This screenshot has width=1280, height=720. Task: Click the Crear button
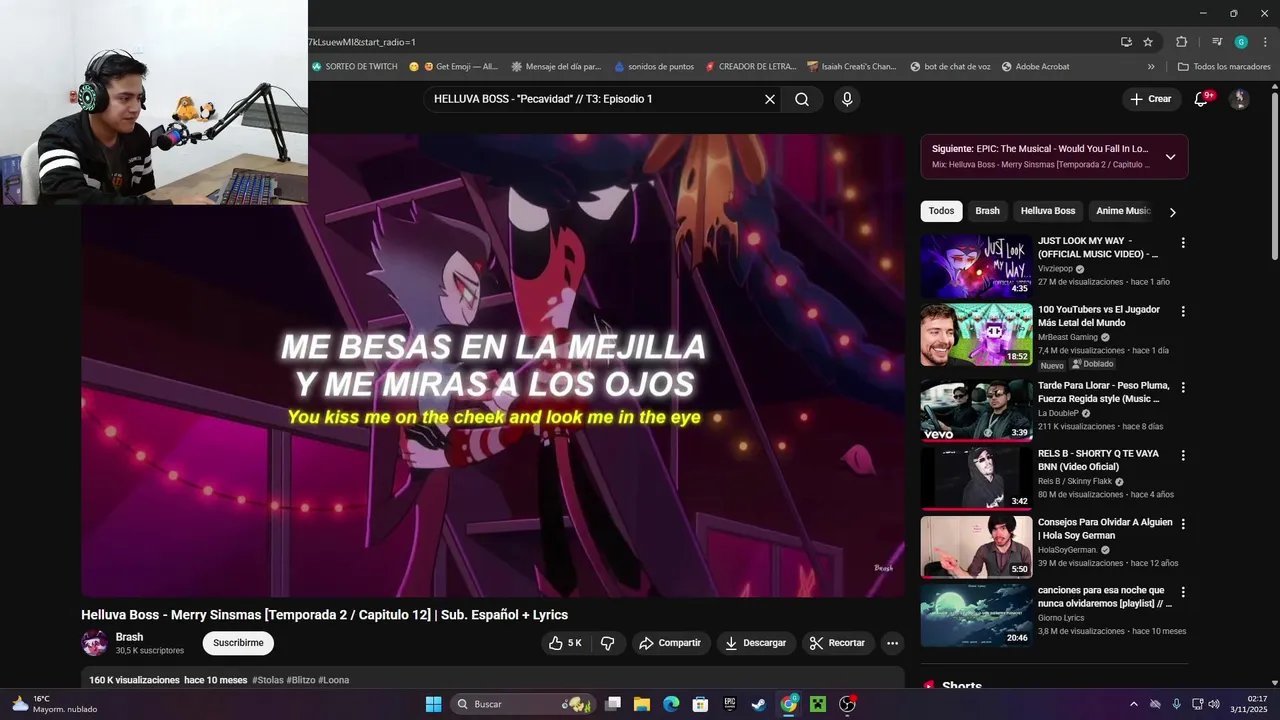[1150, 99]
